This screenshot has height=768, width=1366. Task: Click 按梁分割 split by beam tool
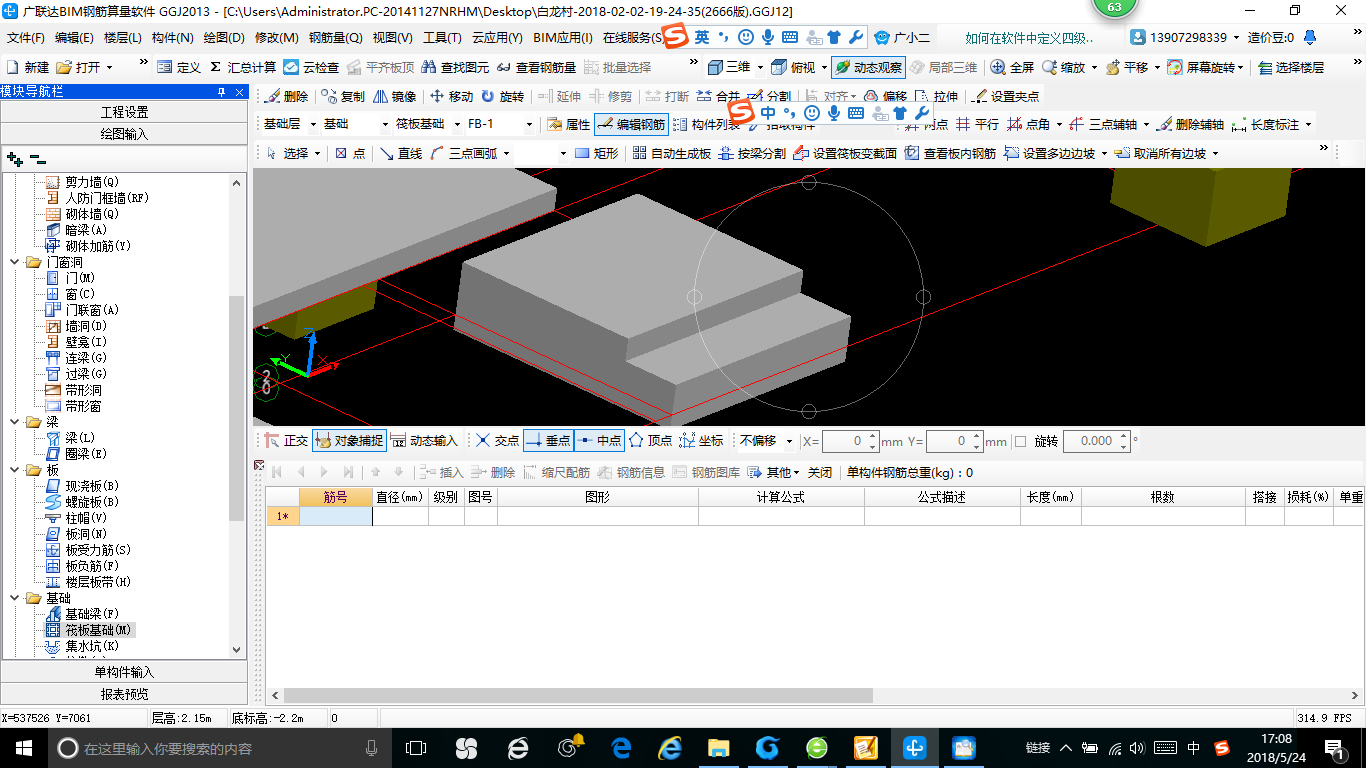tap(752, 153)
